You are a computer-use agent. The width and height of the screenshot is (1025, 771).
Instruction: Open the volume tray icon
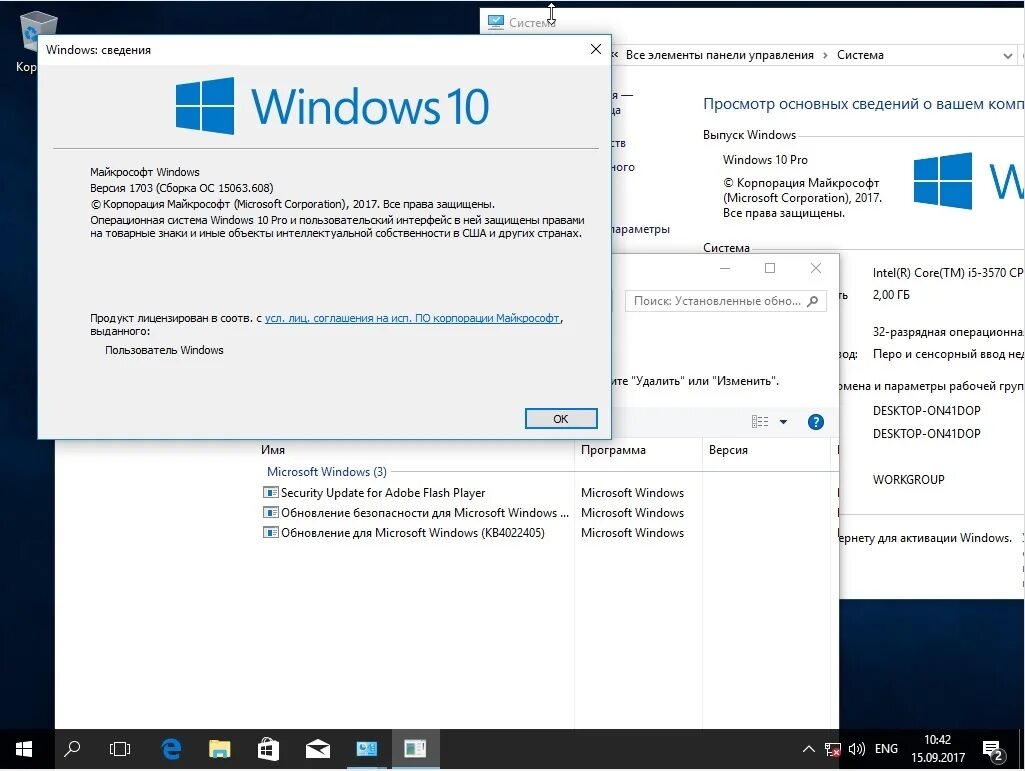[x=856, y=749]
